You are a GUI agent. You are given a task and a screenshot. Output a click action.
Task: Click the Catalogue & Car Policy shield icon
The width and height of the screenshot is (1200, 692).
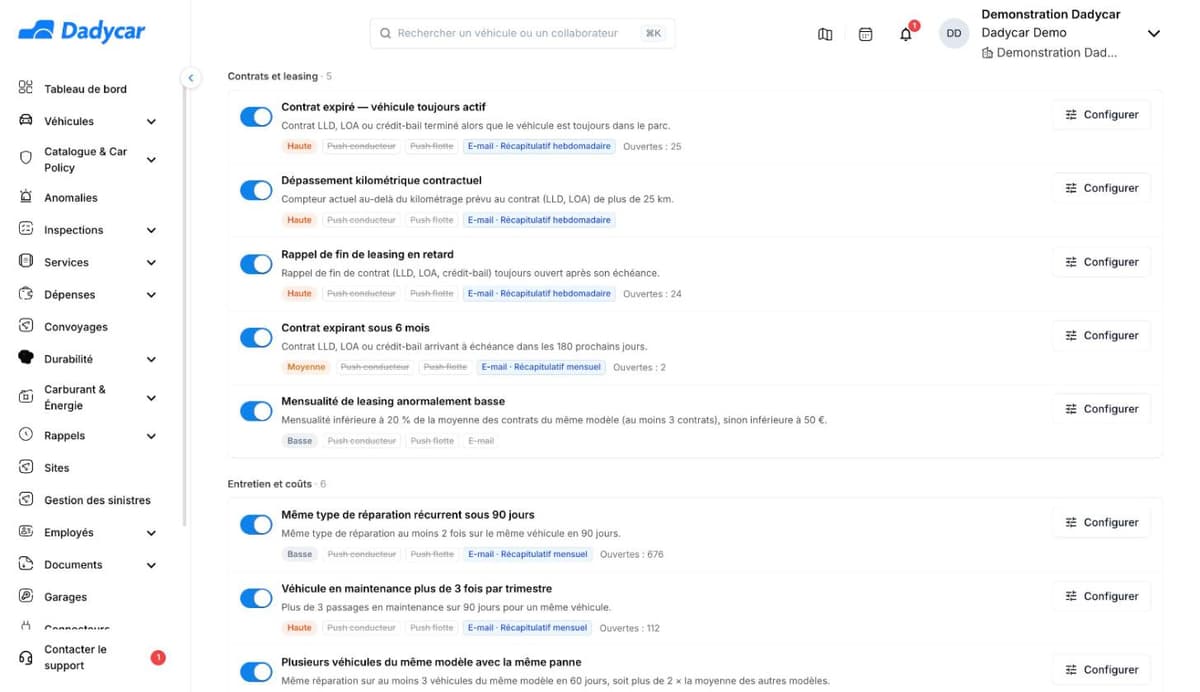(26, 159)
